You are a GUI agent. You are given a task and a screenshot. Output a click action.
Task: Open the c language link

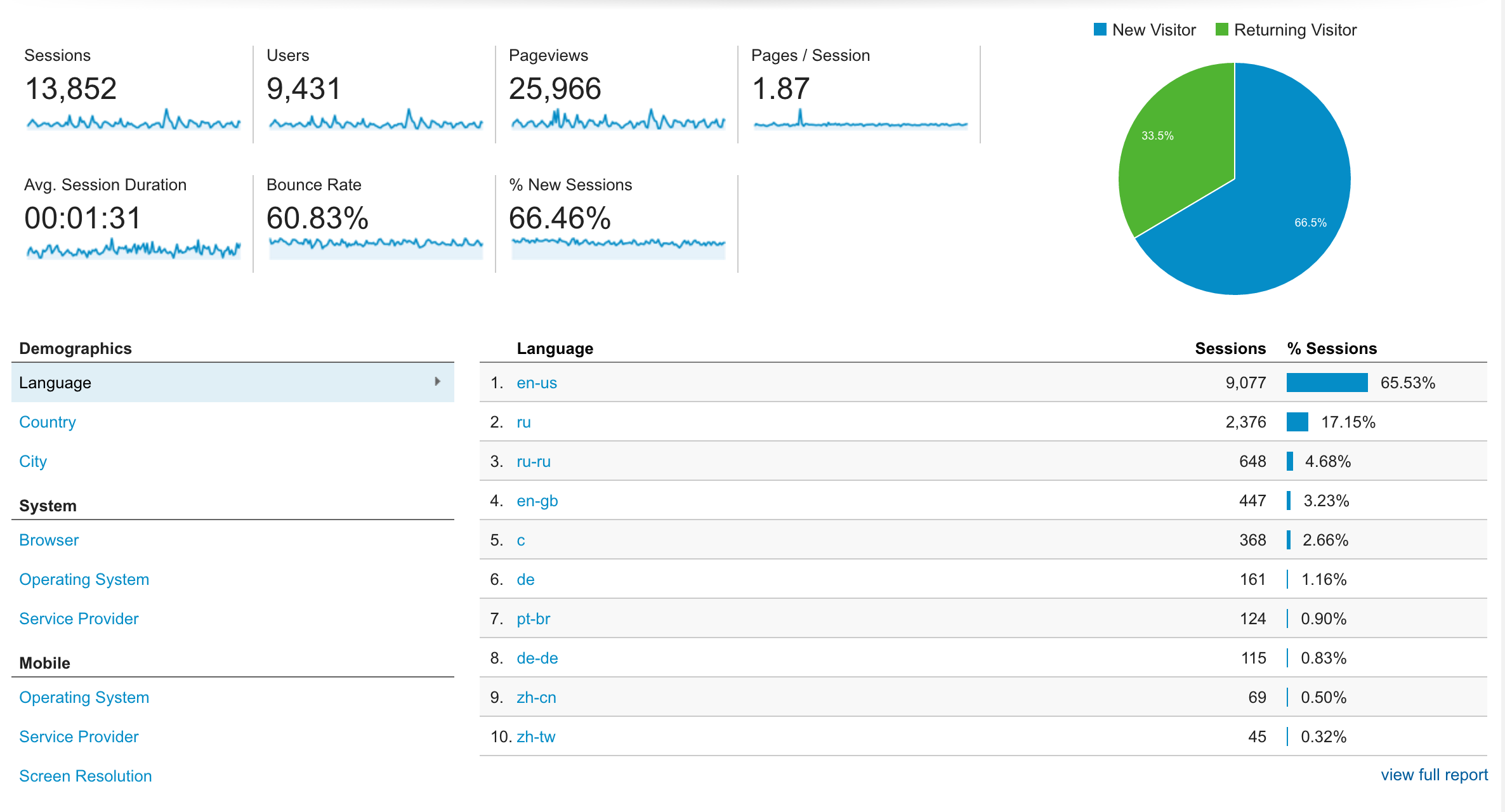[x=521, y=540]
